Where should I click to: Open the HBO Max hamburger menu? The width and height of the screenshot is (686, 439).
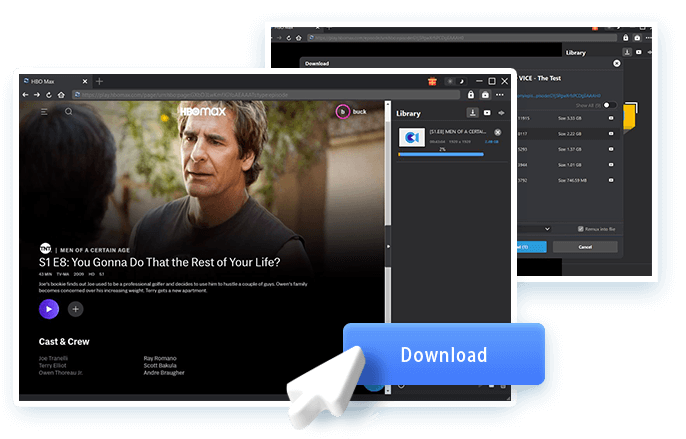(44, 112)
